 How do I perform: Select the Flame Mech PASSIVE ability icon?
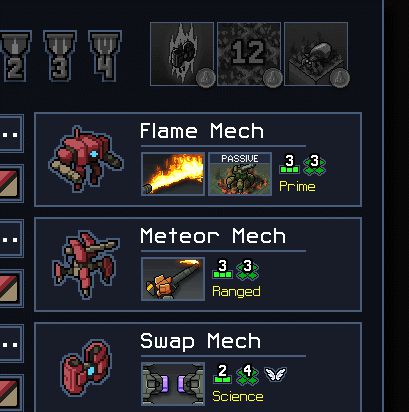point(240,174)
